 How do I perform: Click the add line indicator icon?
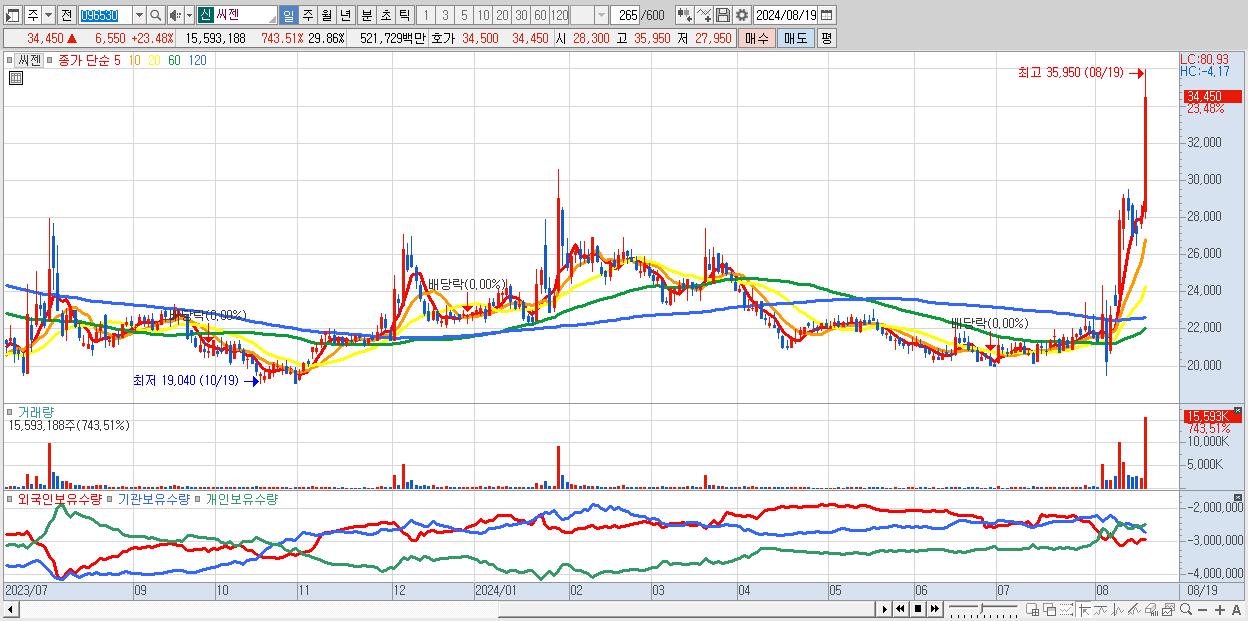coord(704,15)
